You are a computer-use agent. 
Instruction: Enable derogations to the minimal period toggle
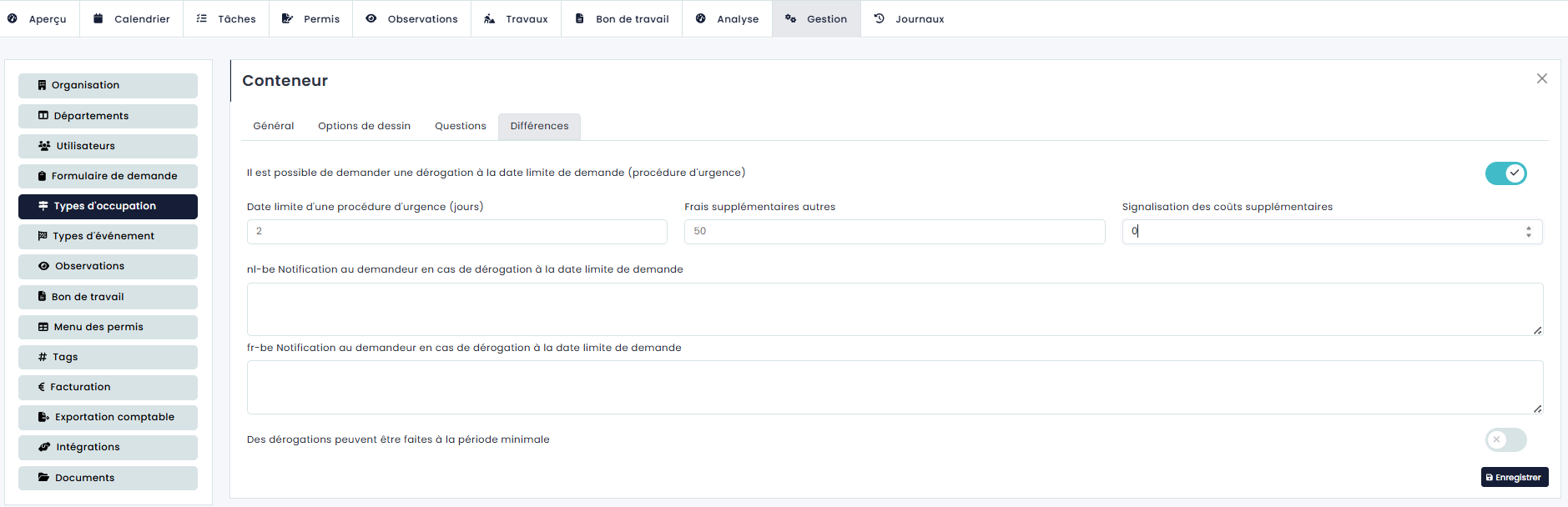[1505, 439]
